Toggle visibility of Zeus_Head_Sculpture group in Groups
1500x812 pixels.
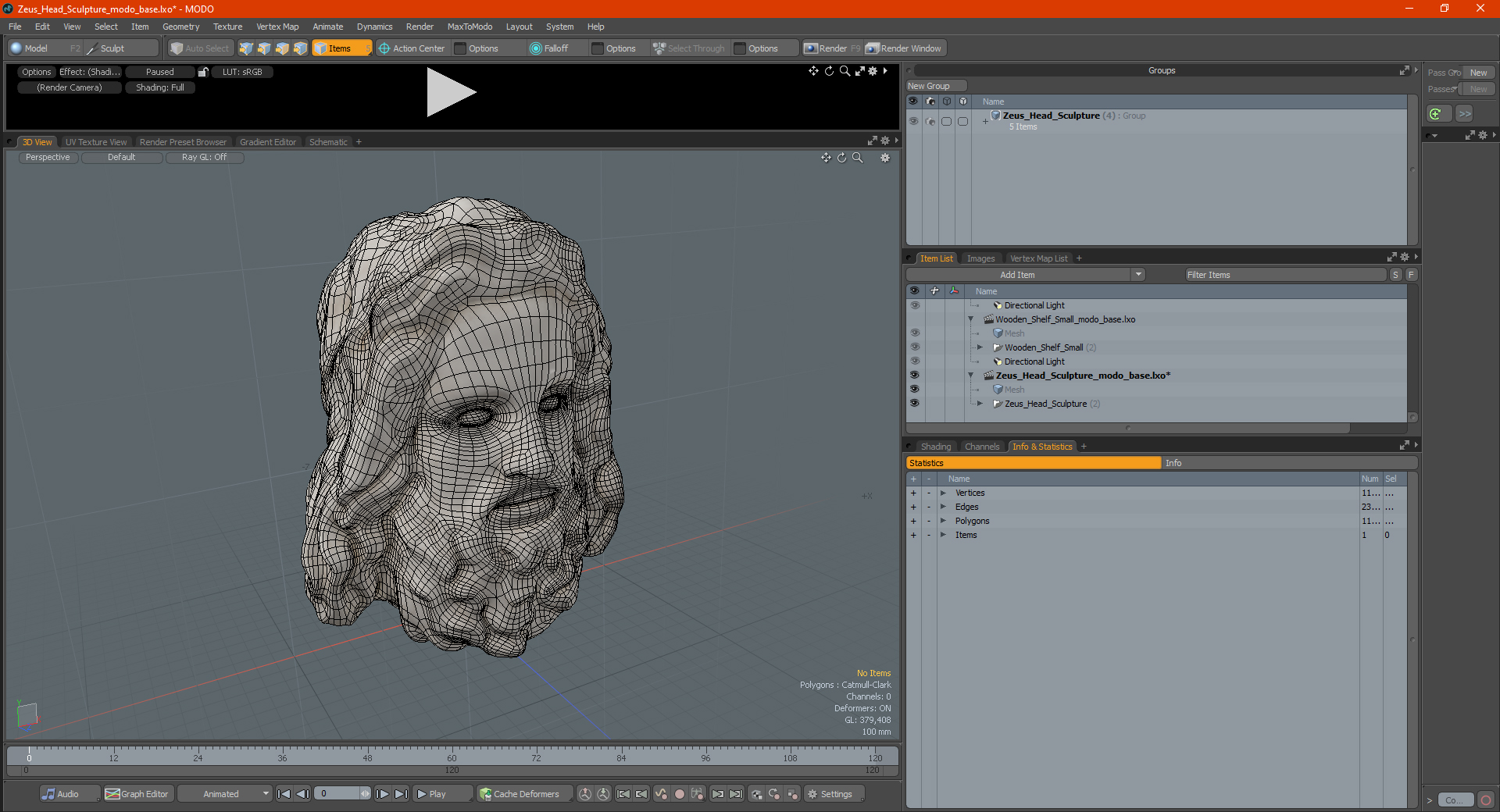coord(912,121)
